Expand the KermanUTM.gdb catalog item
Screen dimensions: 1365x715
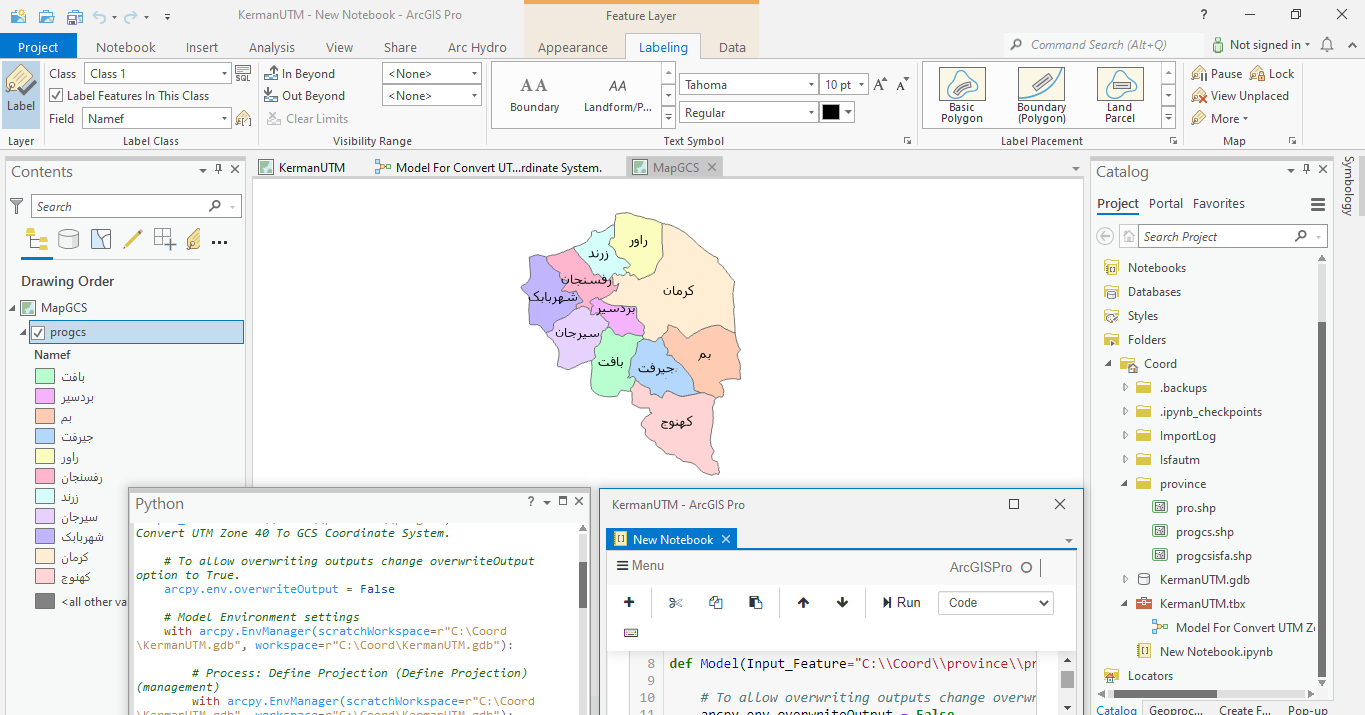coord(1125,580)
